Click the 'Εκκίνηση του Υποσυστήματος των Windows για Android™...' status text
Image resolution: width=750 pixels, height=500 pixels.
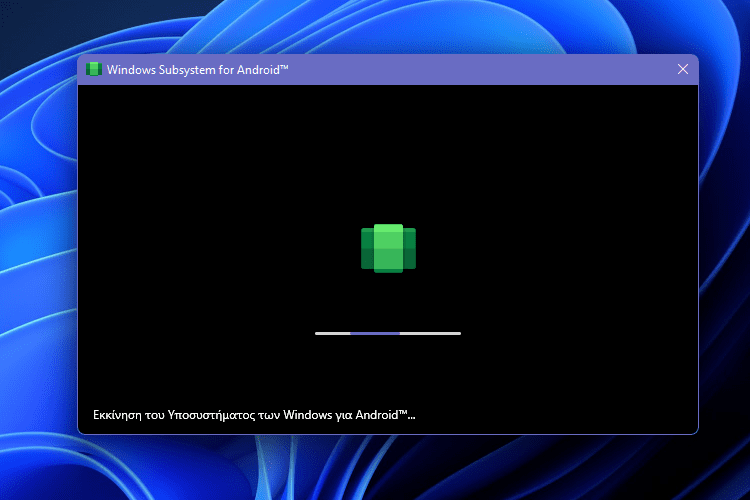(x=254, y=415)
